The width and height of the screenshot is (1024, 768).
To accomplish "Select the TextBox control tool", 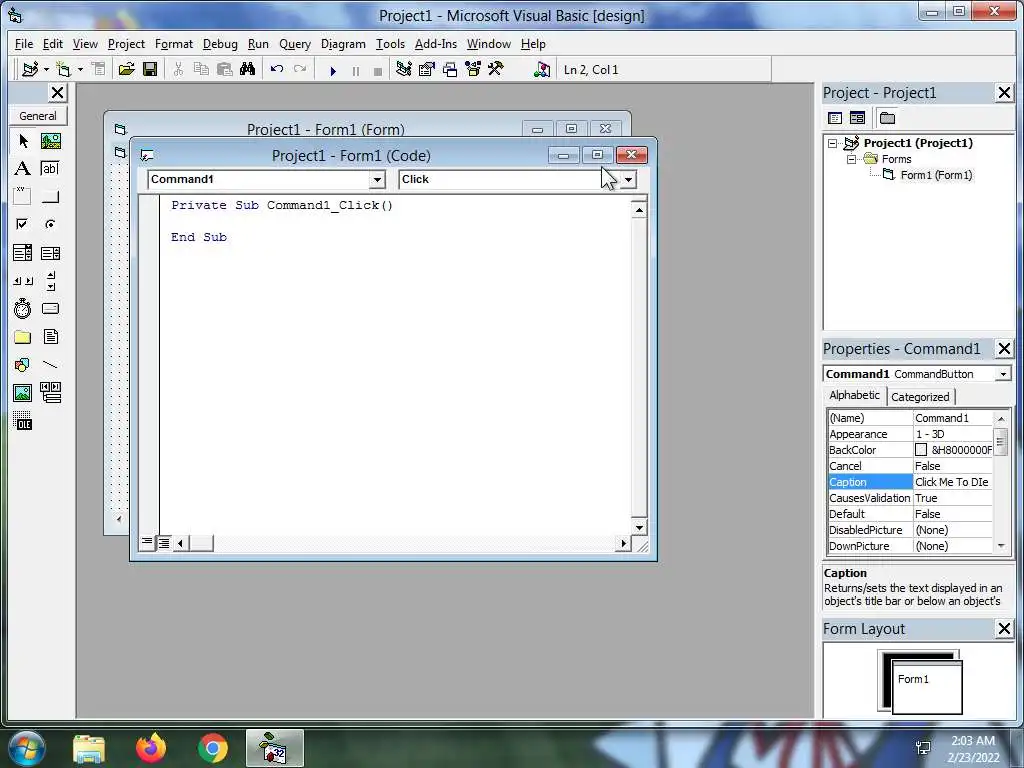I will (x=50, y=168).
